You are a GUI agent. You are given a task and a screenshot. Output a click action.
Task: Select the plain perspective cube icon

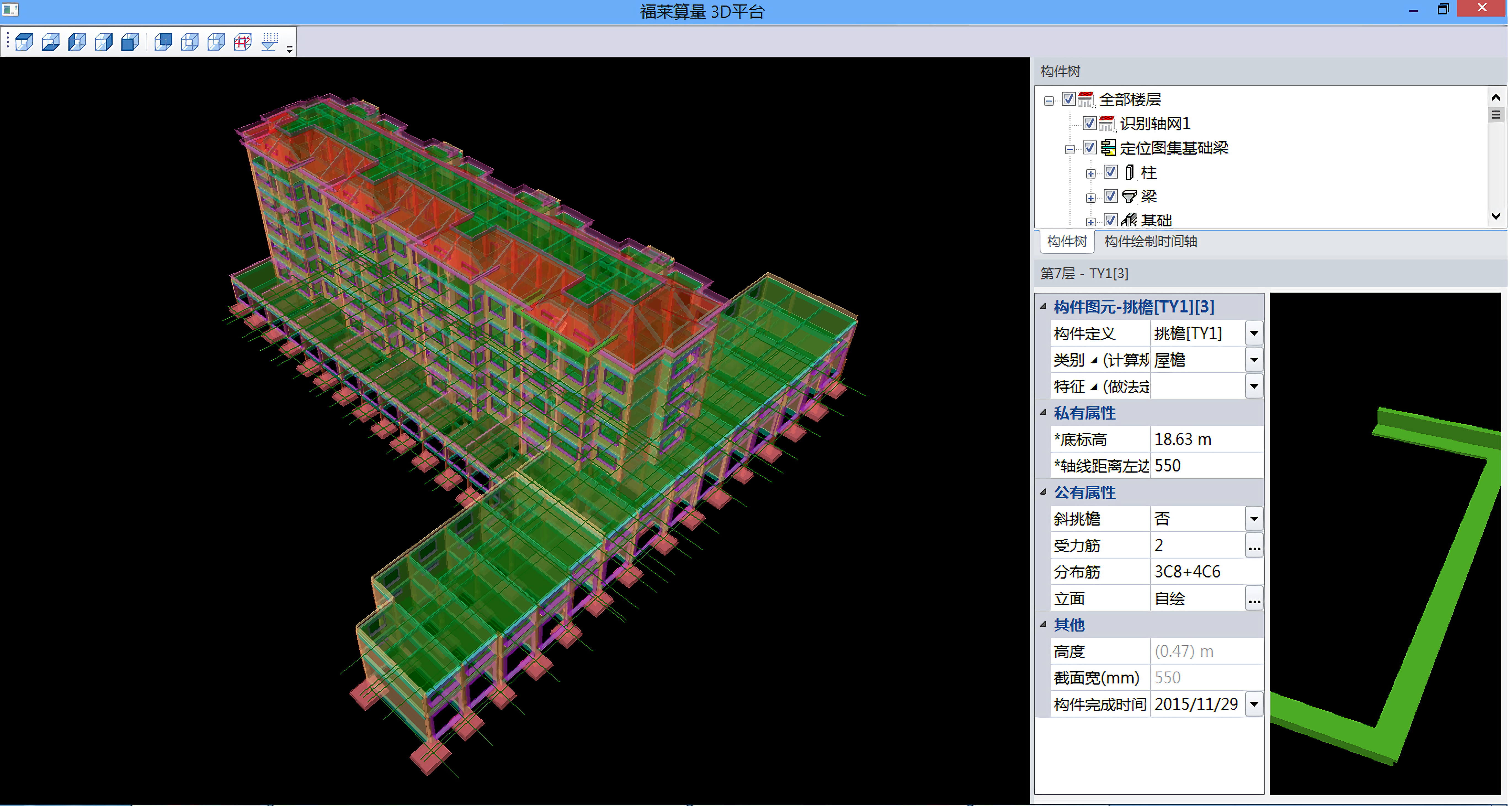[x=216, y=42]
